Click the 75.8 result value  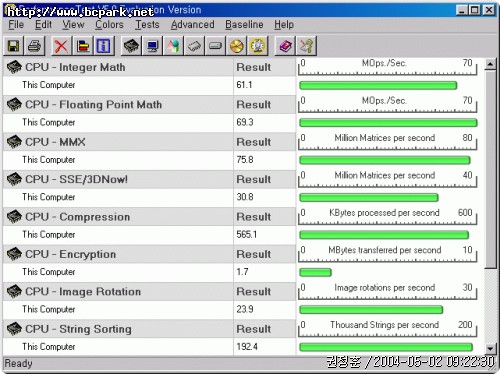(x=245, y=159)
